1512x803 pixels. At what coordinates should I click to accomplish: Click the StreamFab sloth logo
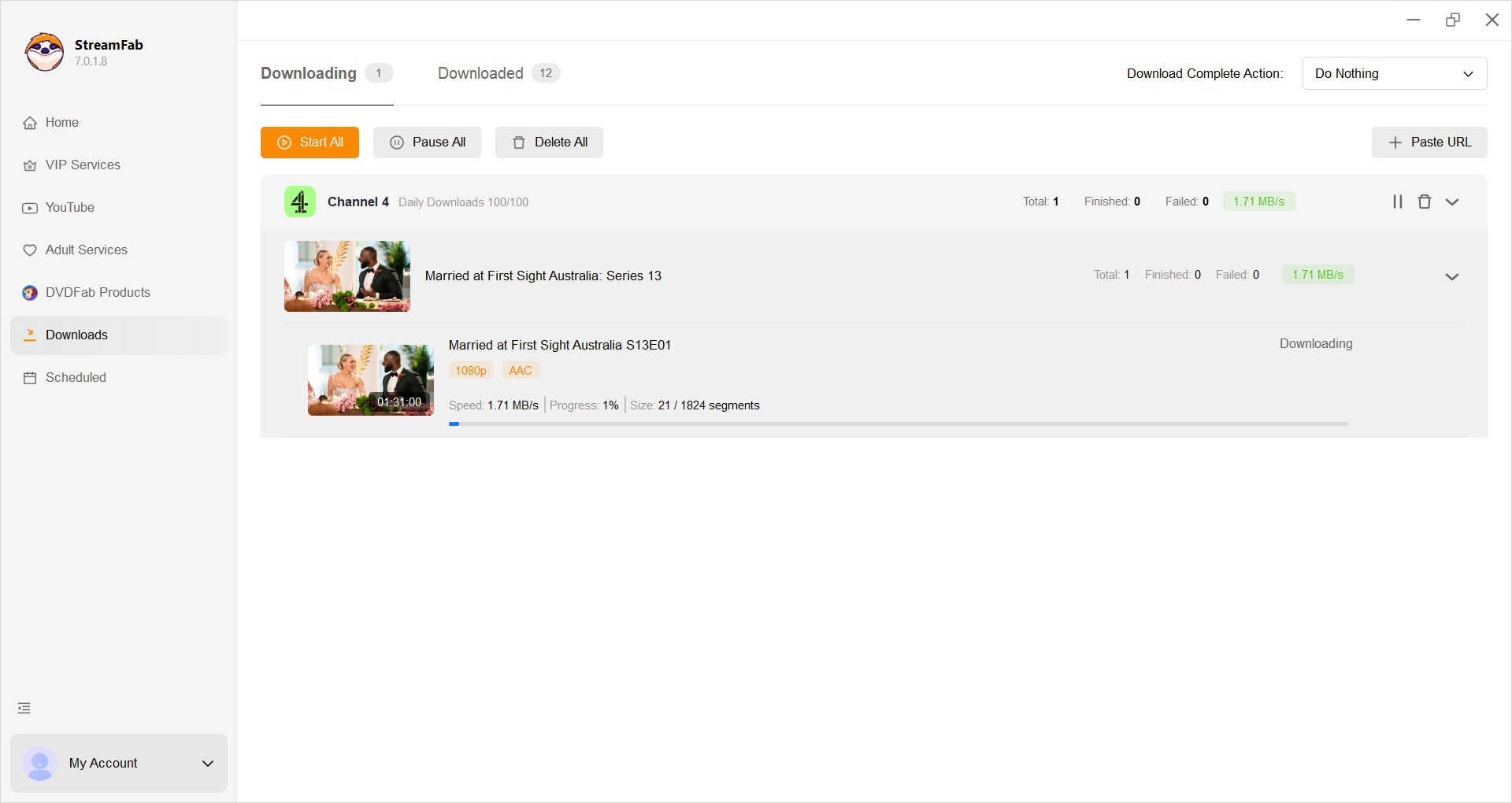pyautogui.click(x=45, y=53)
